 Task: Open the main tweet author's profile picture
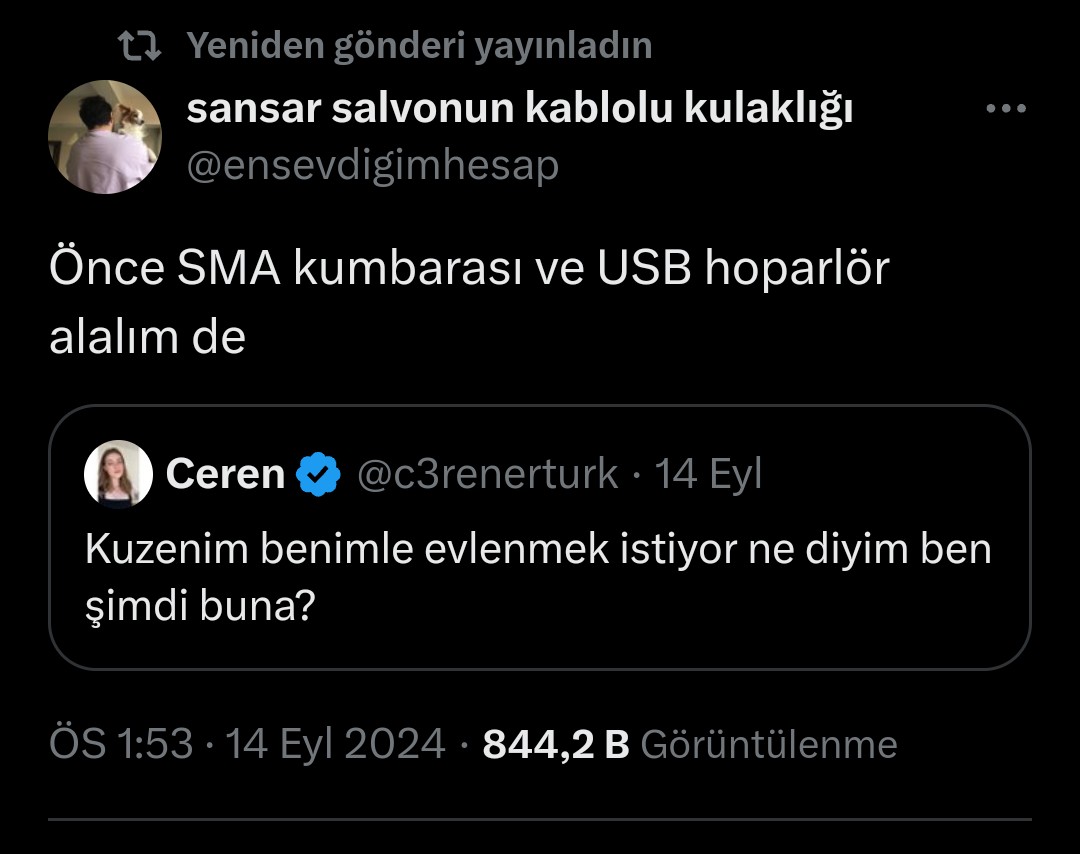click(x=105, y=137)
